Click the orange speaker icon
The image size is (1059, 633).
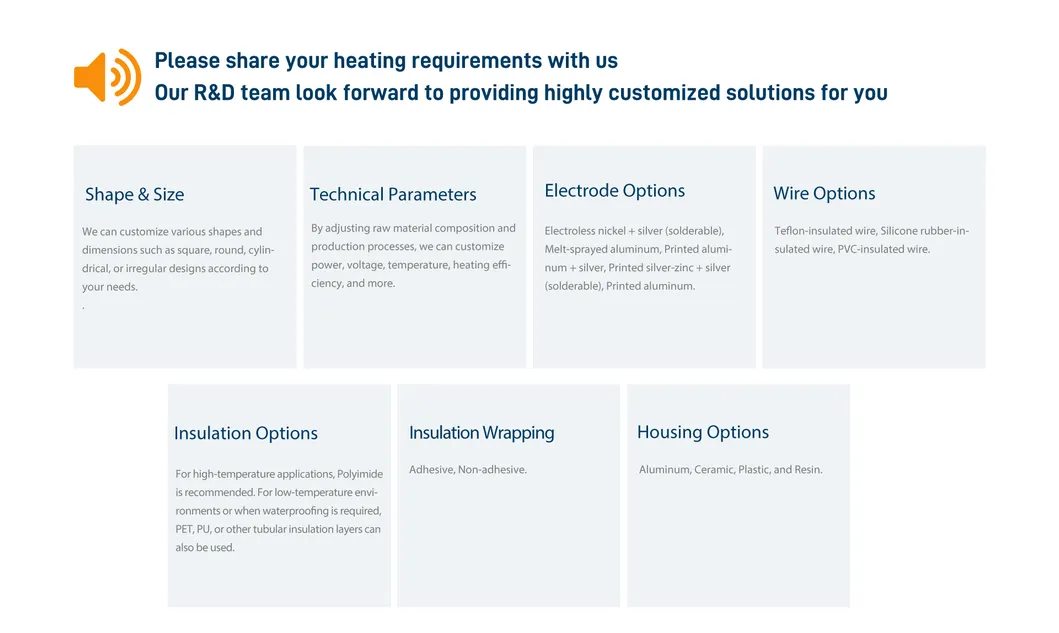tap(105, 77)
